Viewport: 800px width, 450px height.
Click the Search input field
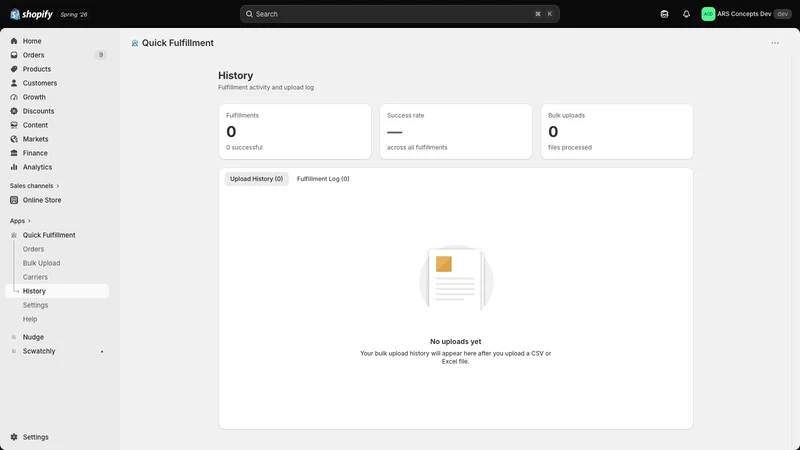[399, 14]
